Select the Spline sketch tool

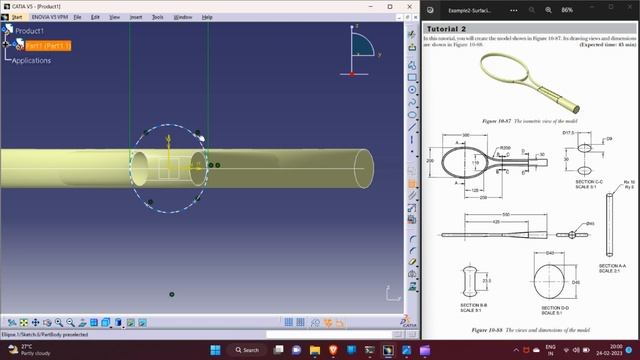(412, 102)
